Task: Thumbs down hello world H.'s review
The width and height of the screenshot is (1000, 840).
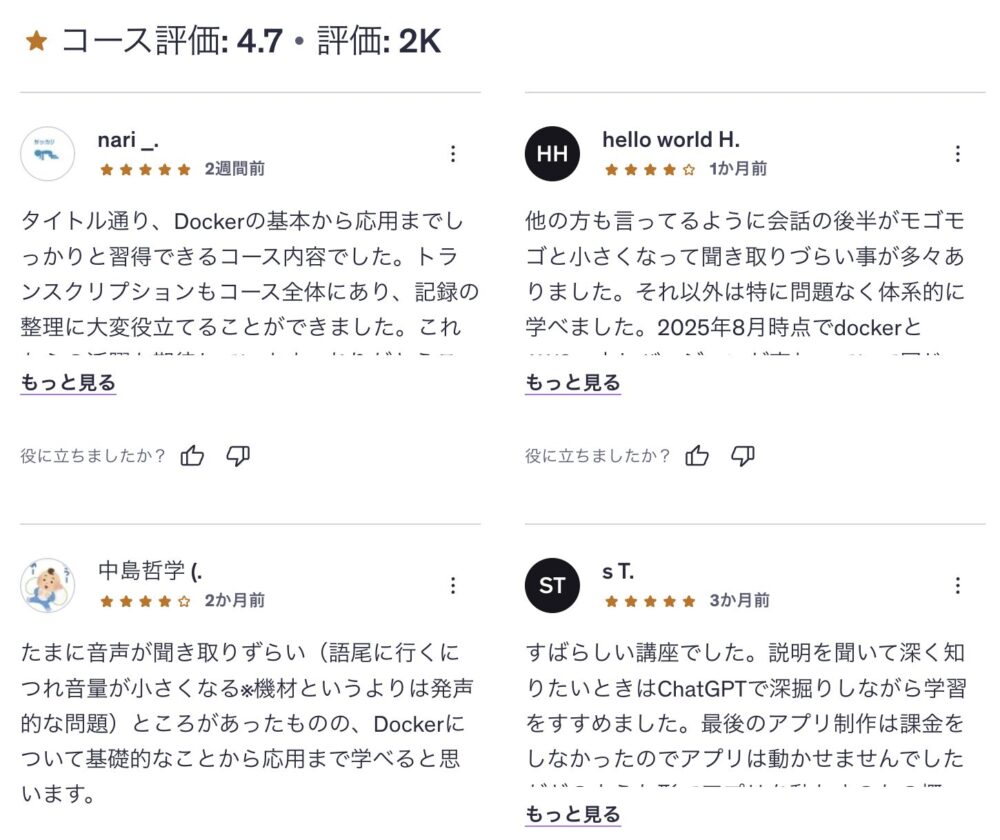Action: (x=743, y=456)
